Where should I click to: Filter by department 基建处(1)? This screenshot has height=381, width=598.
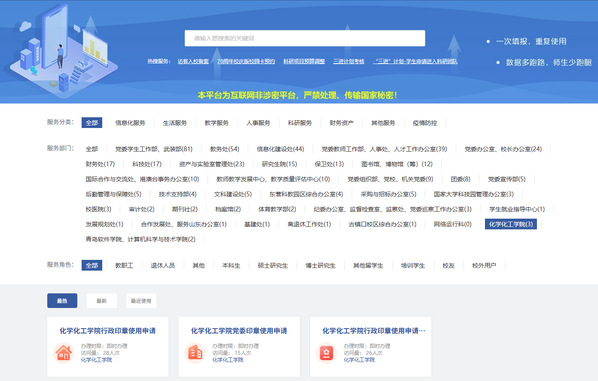(x=257, y=224)
